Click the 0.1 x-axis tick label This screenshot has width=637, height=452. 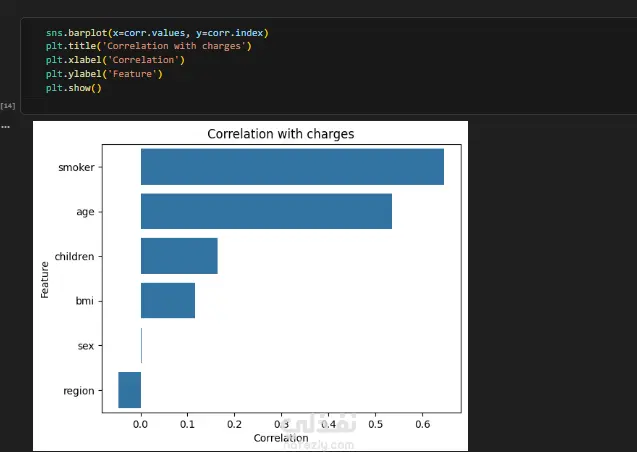click(x=187, y=424)
